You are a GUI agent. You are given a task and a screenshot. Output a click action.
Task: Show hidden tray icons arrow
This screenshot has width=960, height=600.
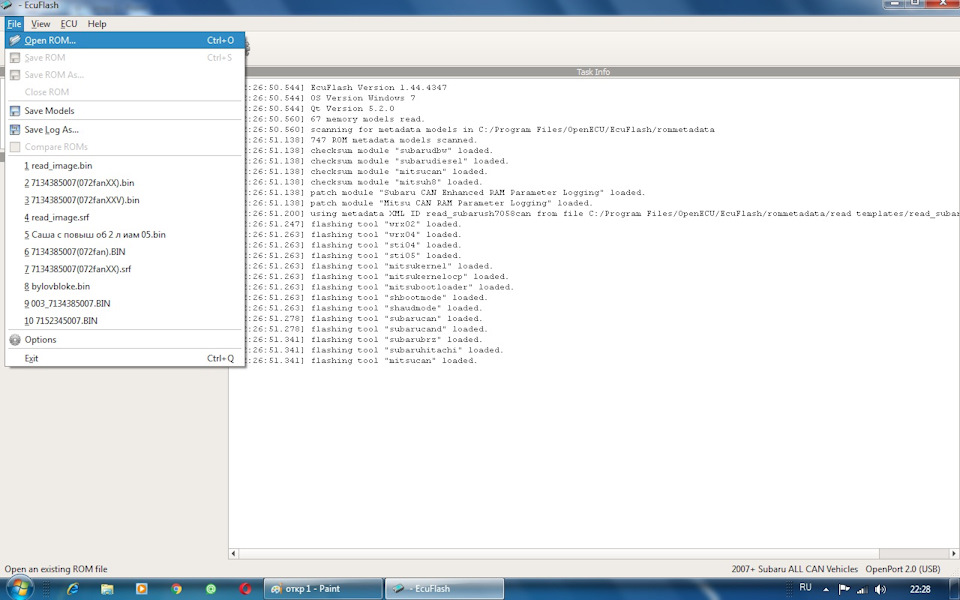coord(826,589)
